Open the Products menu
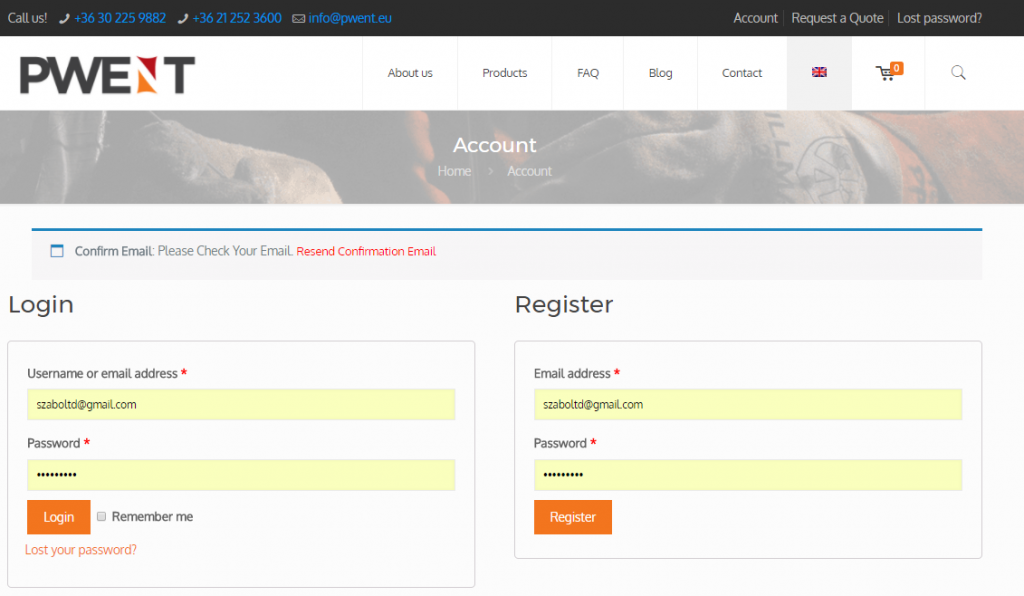This screenshot has width=1024, height=596. click(x=504, y=73)
